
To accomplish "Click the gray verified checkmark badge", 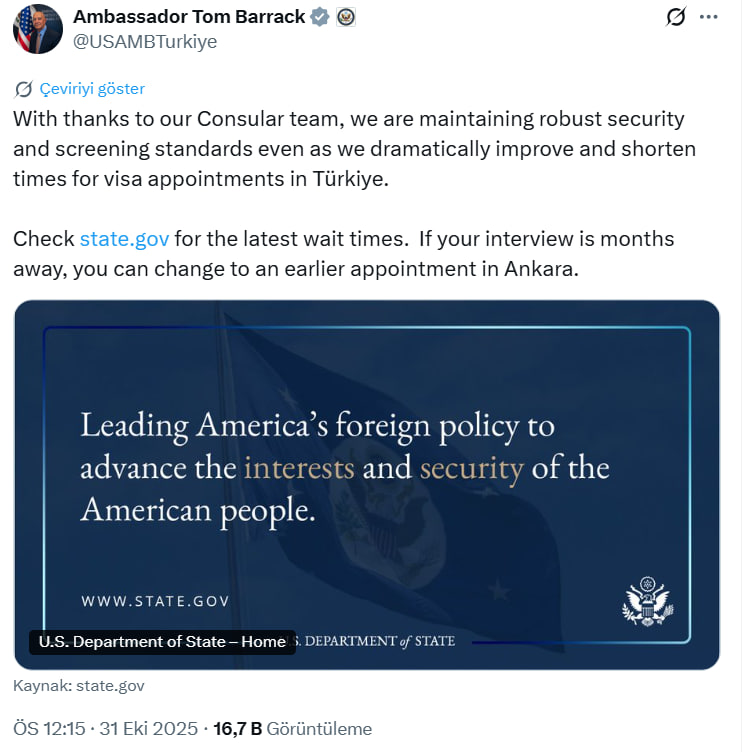I will point(321,17).
